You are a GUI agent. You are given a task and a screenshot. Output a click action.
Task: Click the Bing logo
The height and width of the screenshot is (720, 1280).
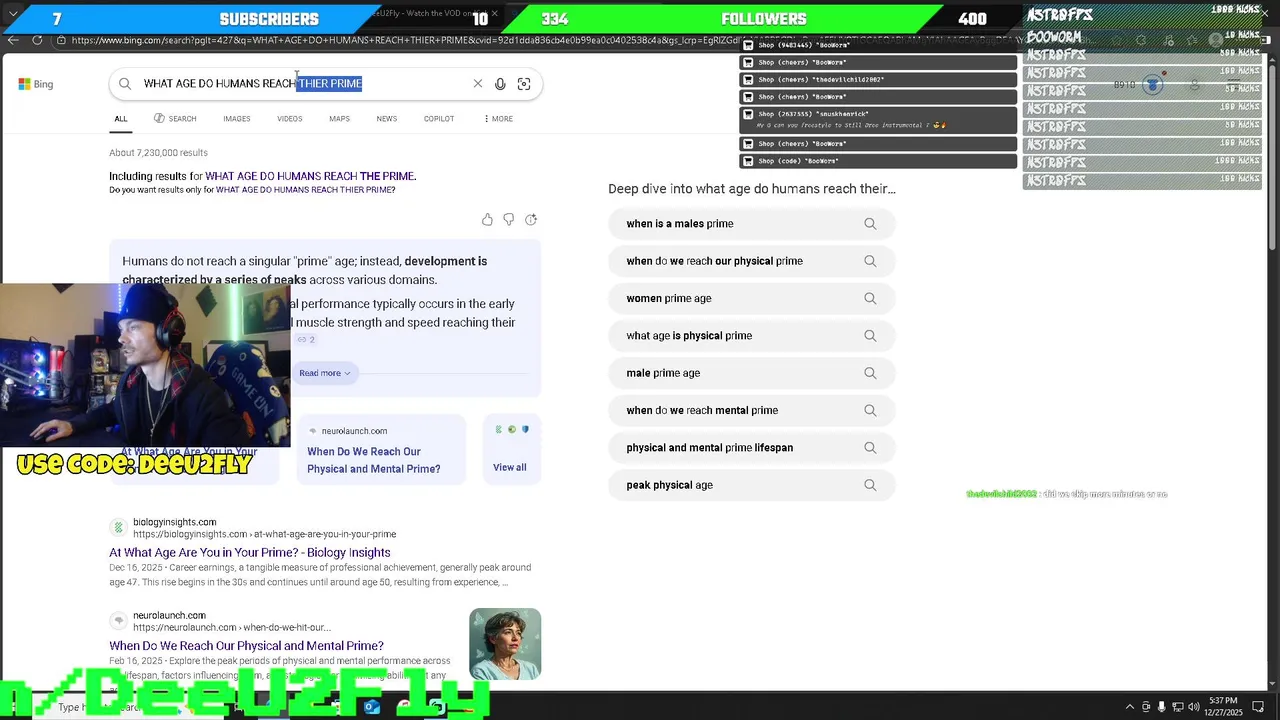35,84
